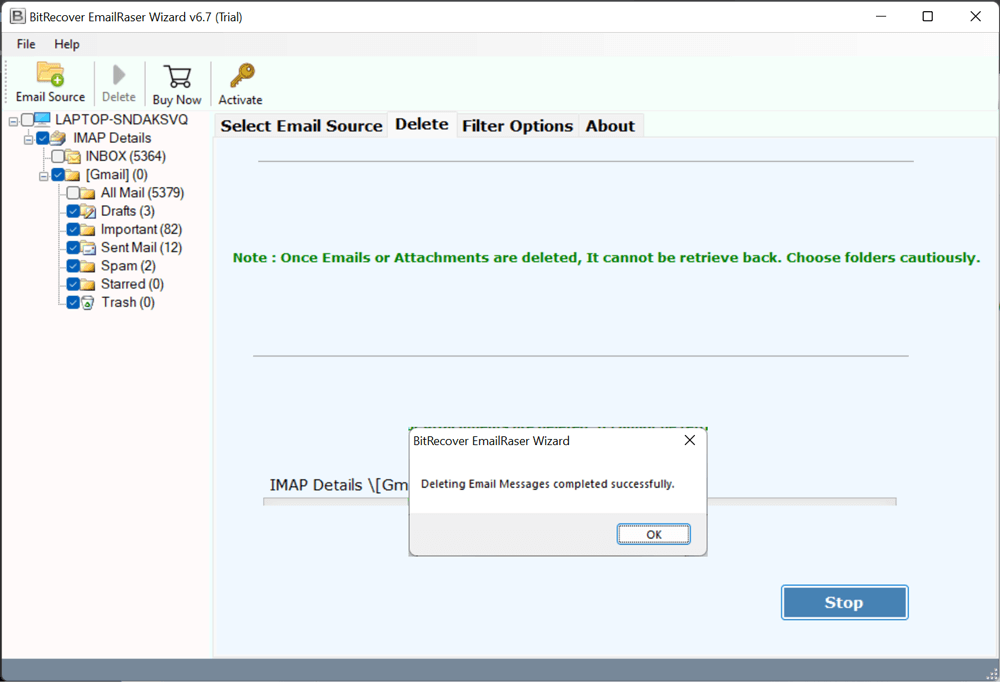Click the blue Stop button

click(x=844, y=602)
